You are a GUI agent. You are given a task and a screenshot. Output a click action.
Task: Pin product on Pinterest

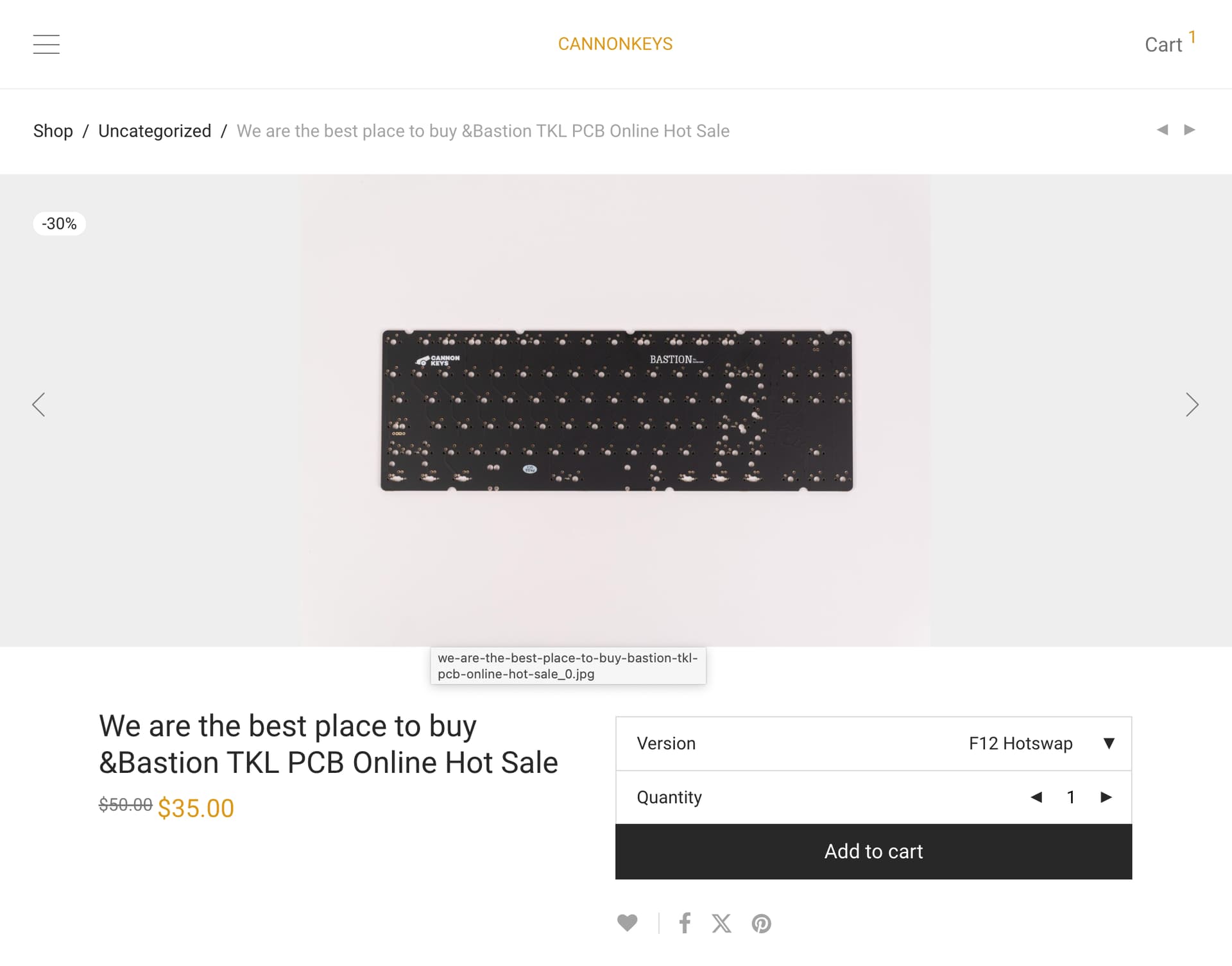pyautogui.click(x=761, y=923)
